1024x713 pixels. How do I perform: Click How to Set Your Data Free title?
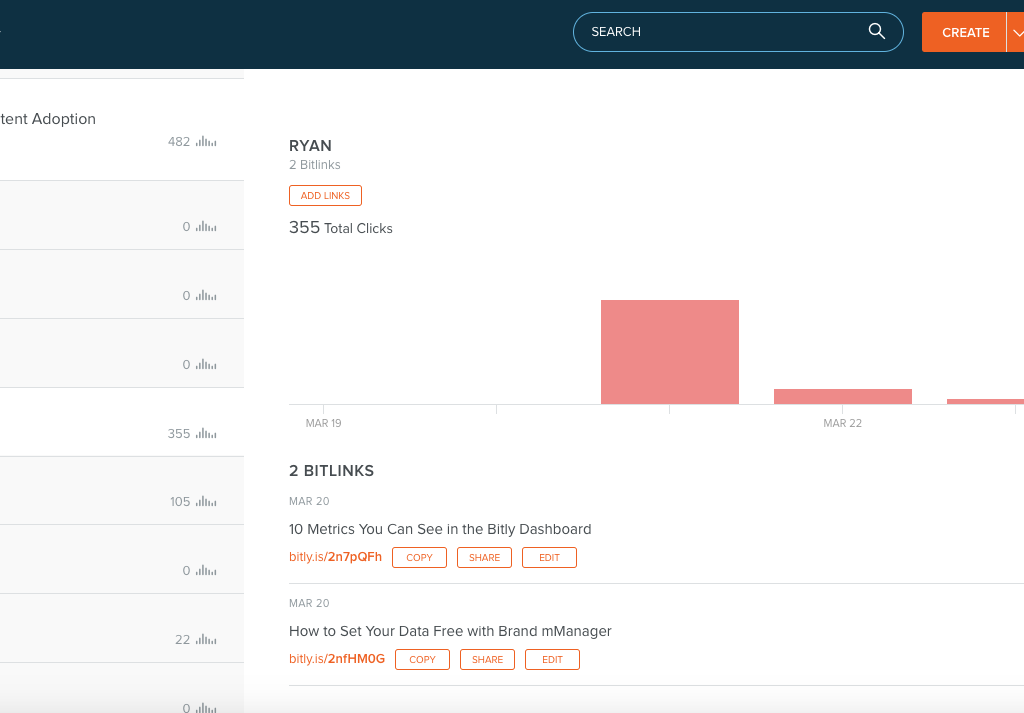(450, 631)
